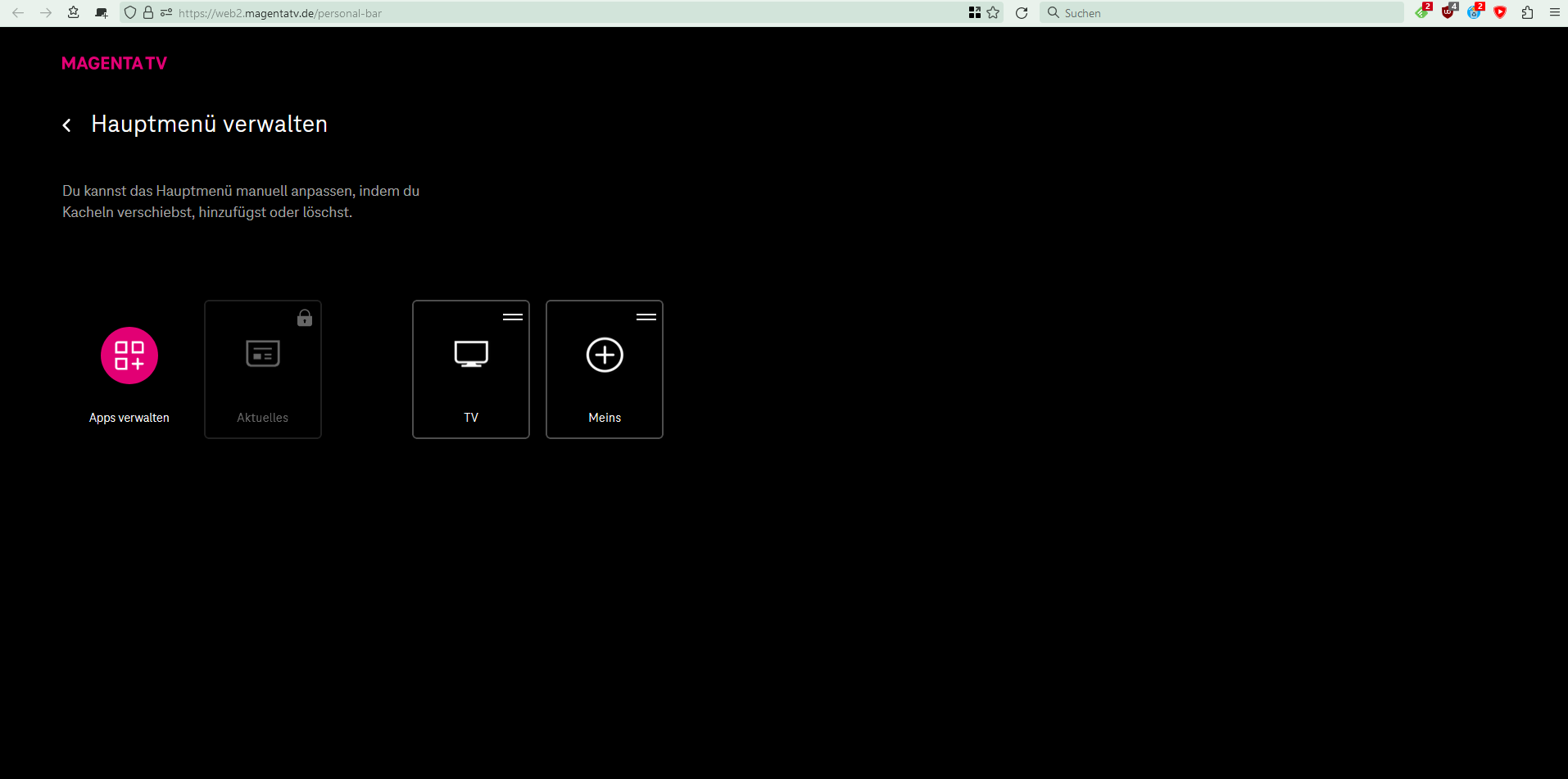Click the bookmark-star tray icon in the browser toolbar
Image resolution: width=1568 pixels, height=779 pixels.
(74, 13)
